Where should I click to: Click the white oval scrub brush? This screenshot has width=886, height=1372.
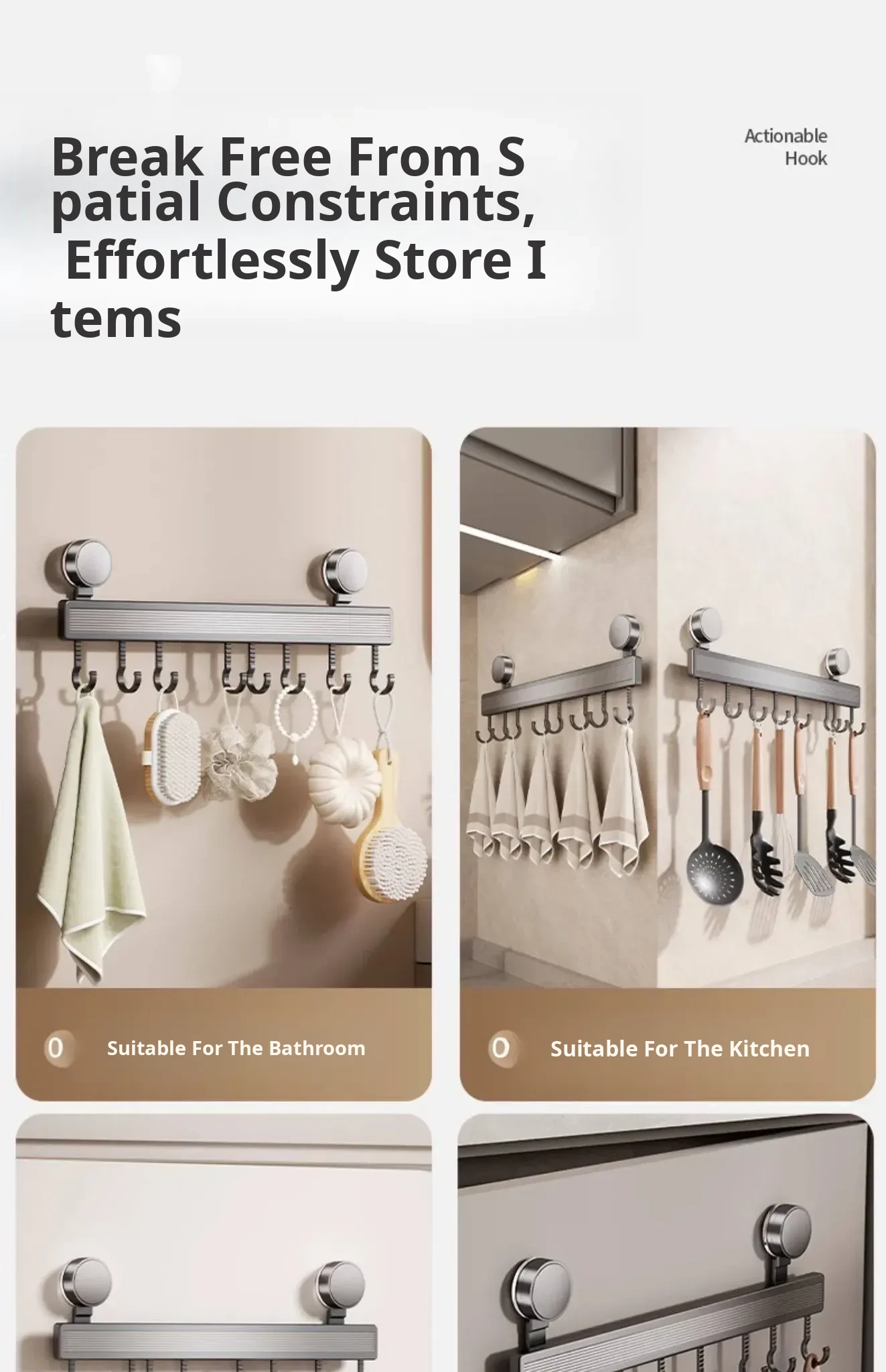[174, 757]
